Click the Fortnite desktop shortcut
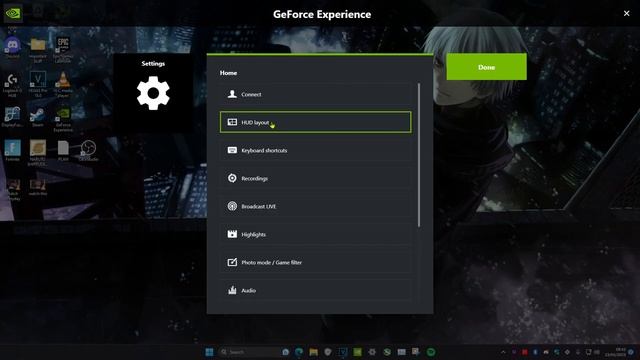The width and height of the screenshot is (640, 360). (12, 150)
